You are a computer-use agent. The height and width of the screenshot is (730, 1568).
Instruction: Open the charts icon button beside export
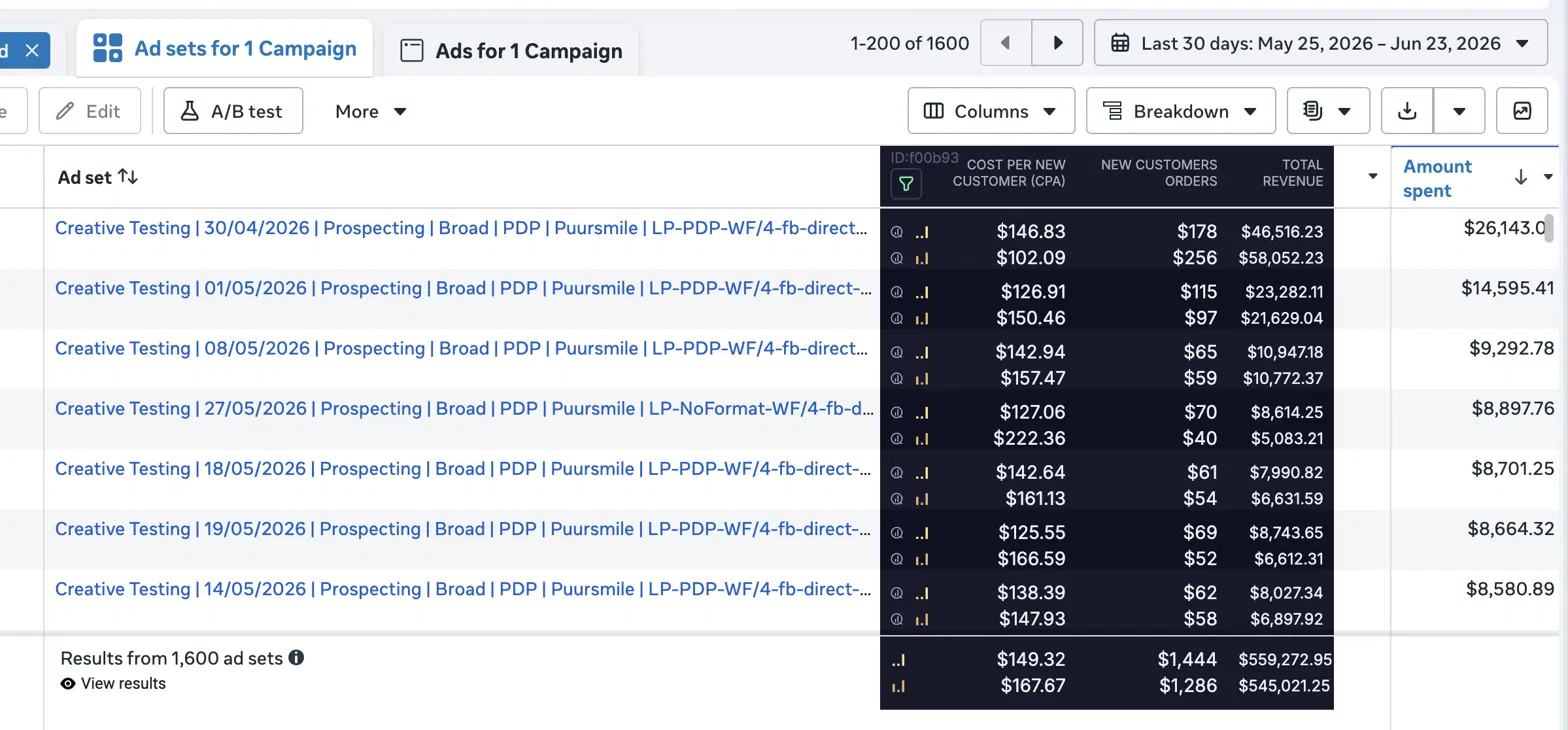tap(1522, 111)
